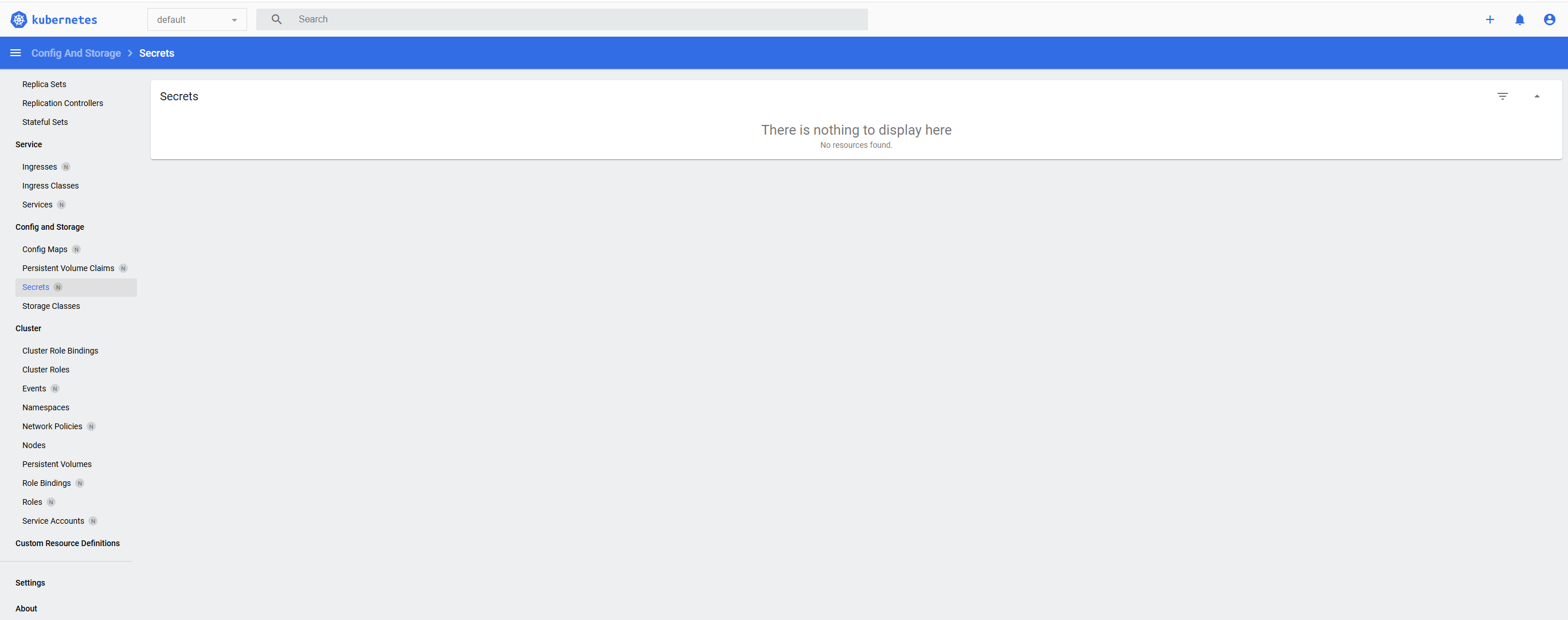Click the namespaced badge next to Secrets
This screenshot has height=620, width=1568.
pos(58,287)
